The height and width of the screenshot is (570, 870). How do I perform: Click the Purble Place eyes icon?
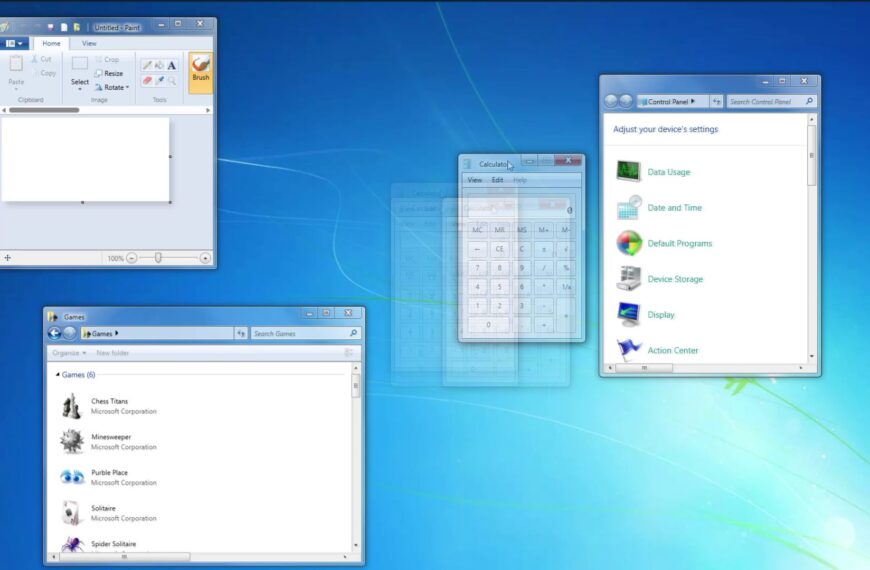72,477
